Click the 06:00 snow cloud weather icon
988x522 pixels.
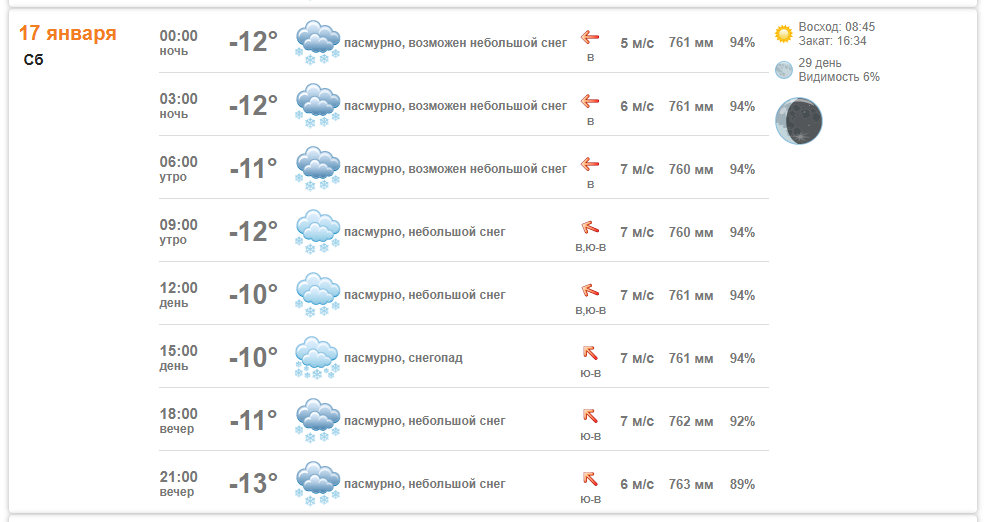point(318,168)
